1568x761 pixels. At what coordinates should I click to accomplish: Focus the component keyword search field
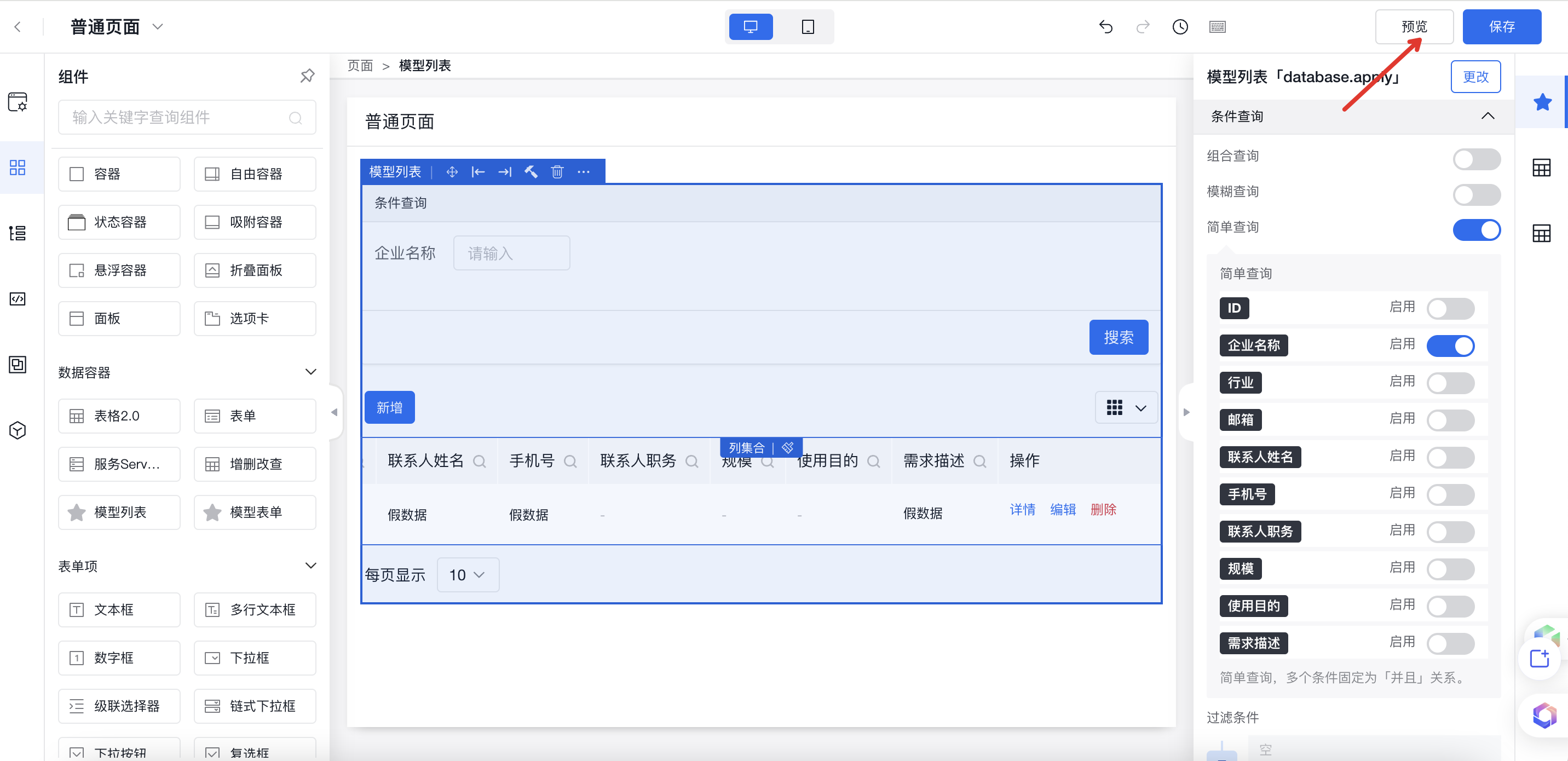click(x=187, y=118)
